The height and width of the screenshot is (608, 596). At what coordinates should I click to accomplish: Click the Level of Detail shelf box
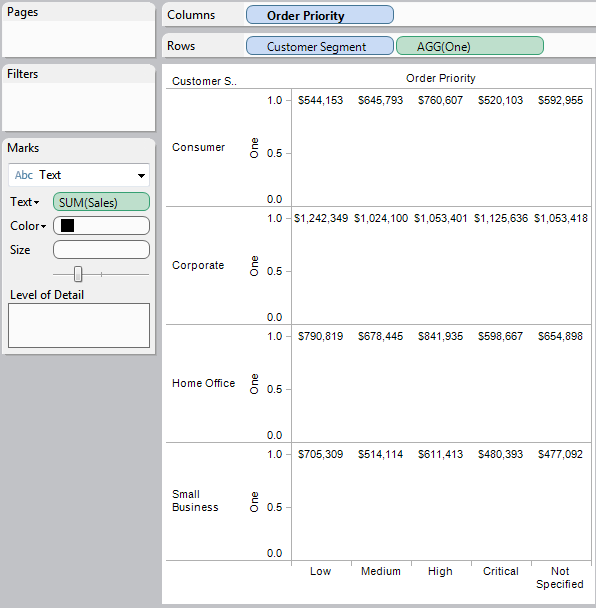79,325
